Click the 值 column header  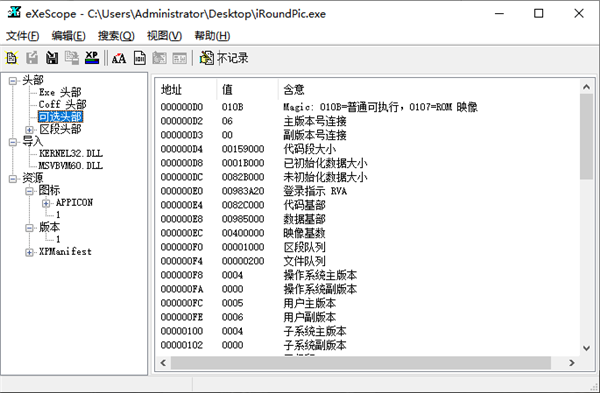(x=247, y=90)
